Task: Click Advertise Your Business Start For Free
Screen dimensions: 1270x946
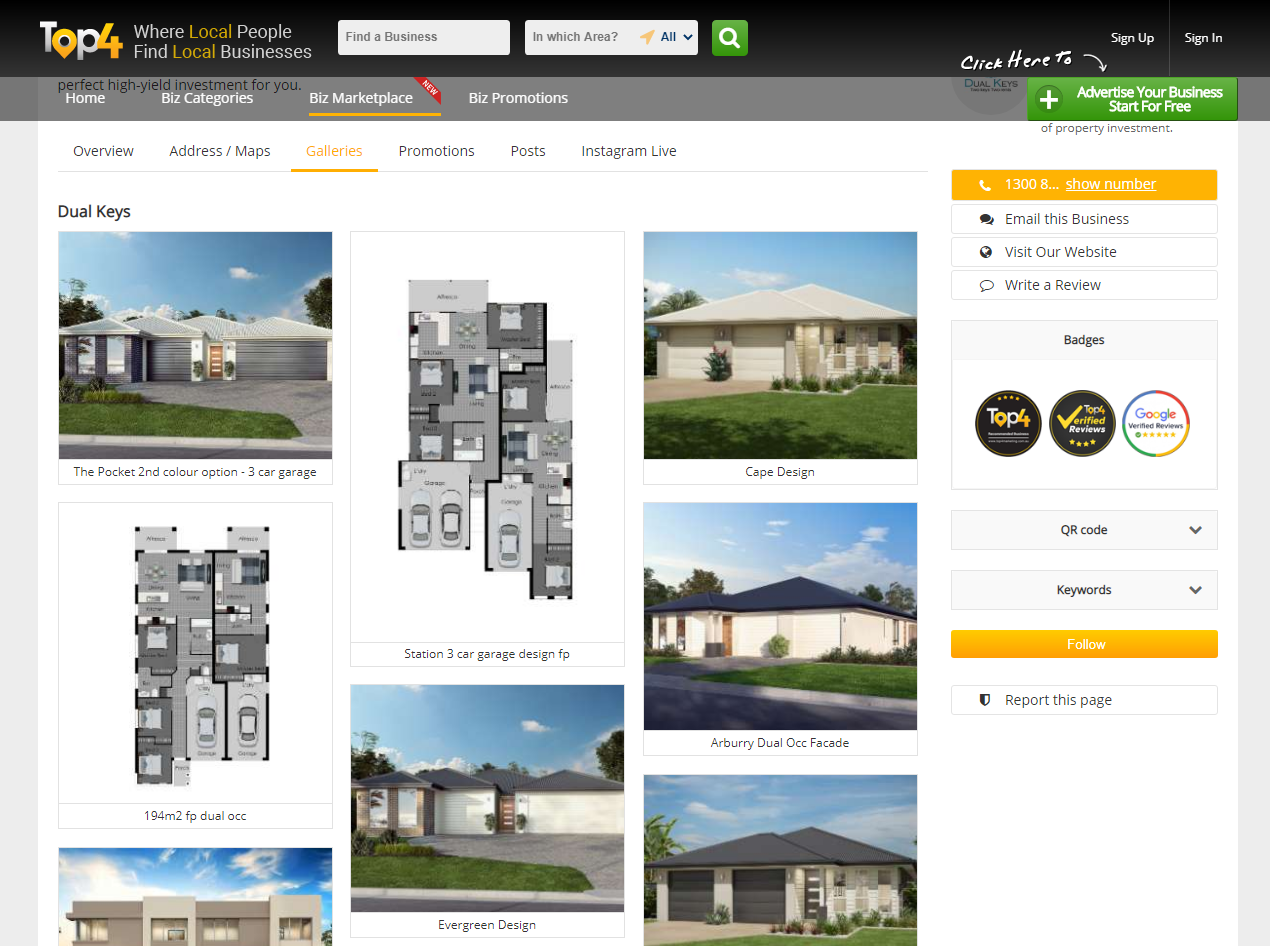Action: coord(1132,99)
